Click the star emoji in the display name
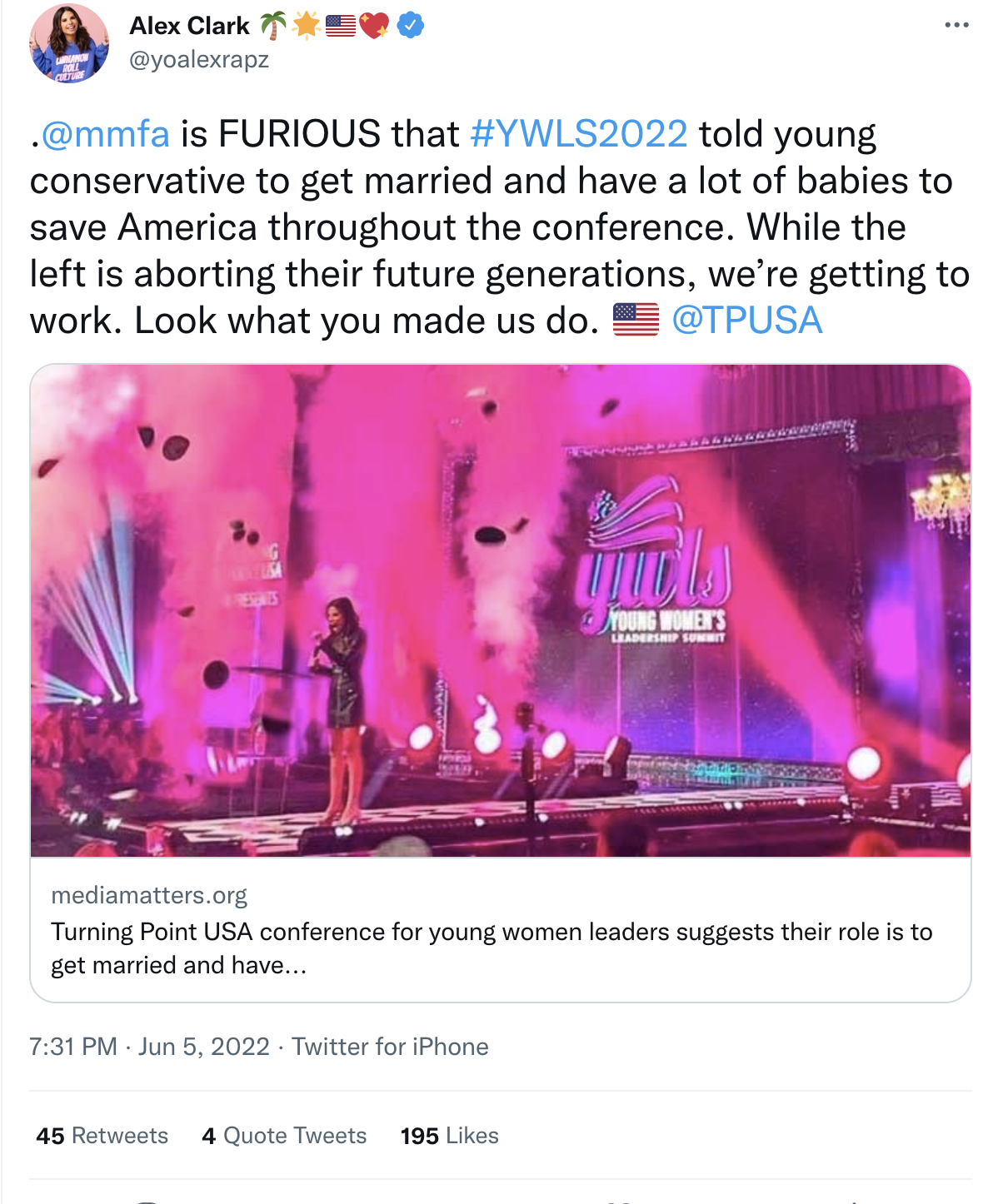The width and height of the screenshot is (993, 1204). 307,26
